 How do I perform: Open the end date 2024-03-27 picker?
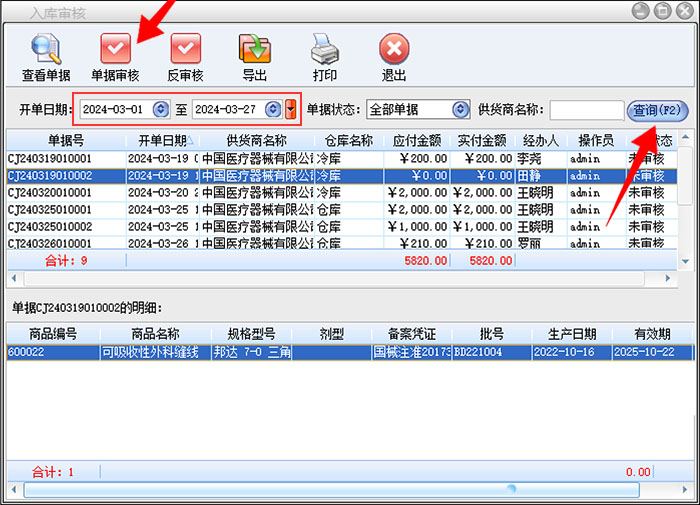(x=273, y=109)
